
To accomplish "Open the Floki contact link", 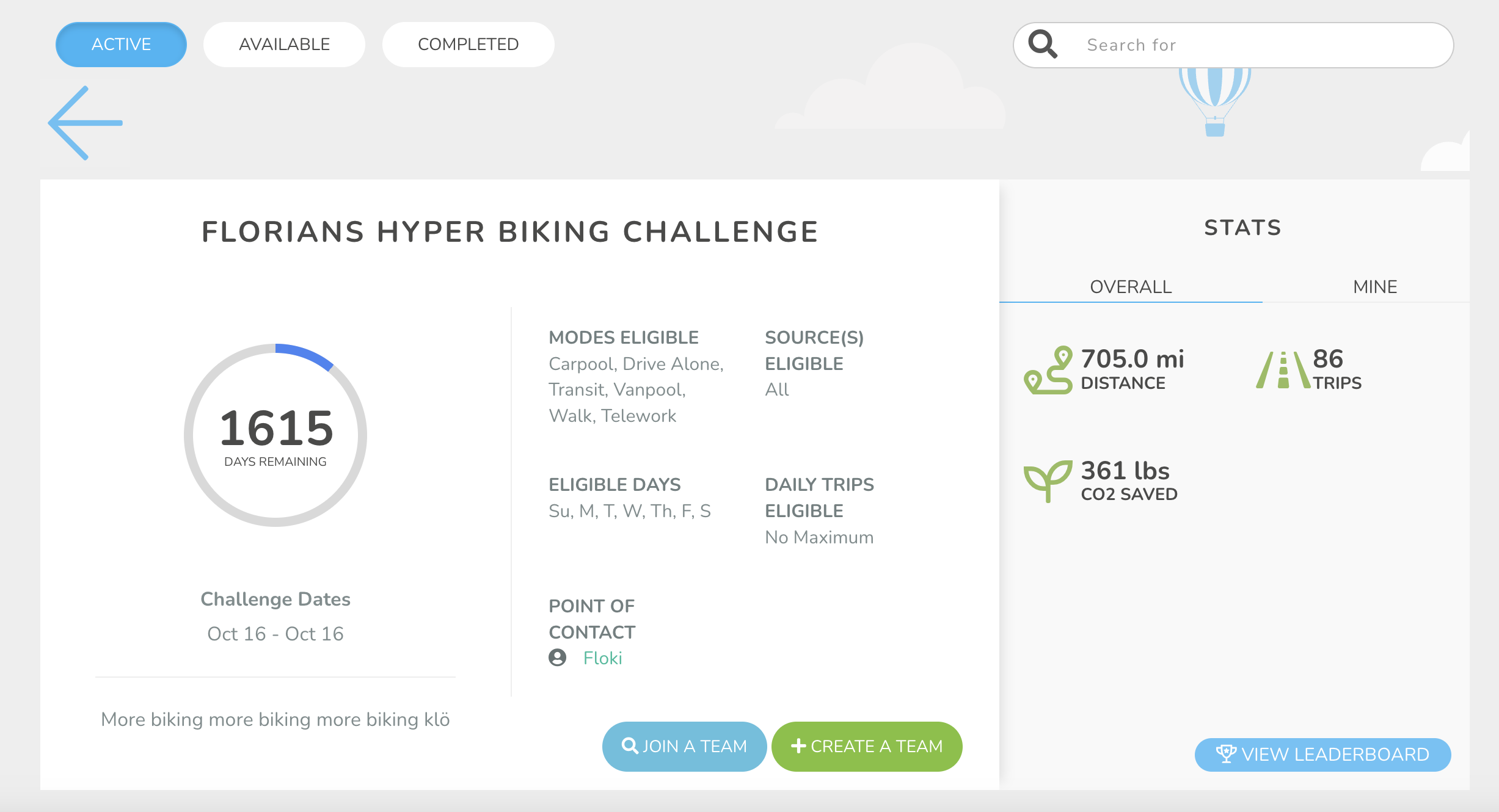I will pos(602,658).
